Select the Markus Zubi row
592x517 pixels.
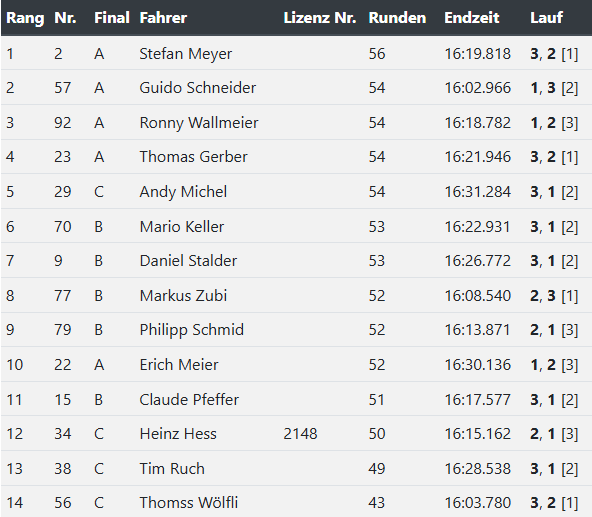tap(296, 296)
